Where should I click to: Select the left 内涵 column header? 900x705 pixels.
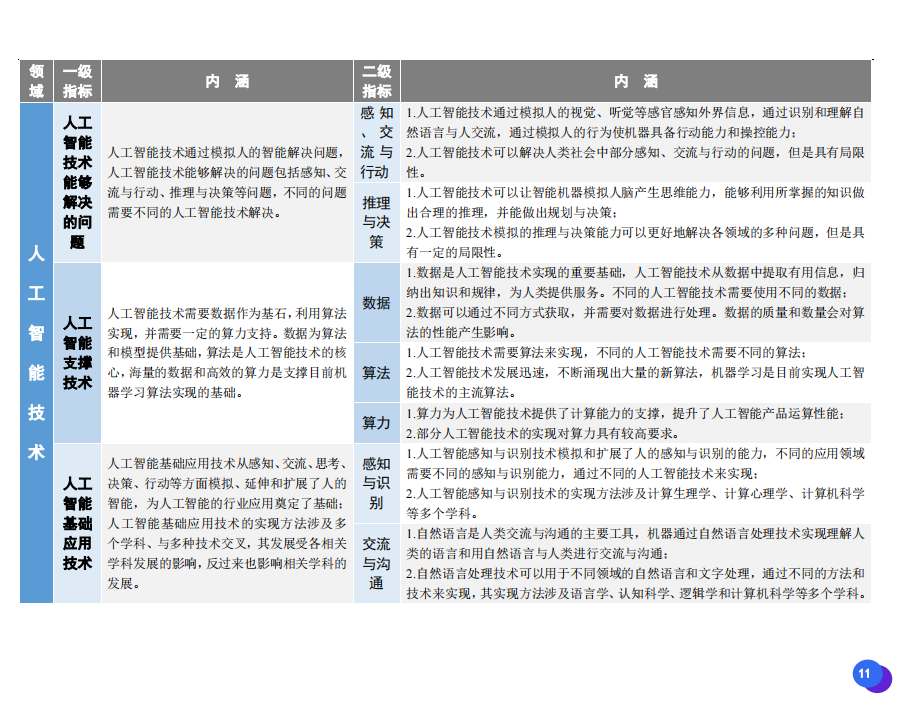[227, 82]
